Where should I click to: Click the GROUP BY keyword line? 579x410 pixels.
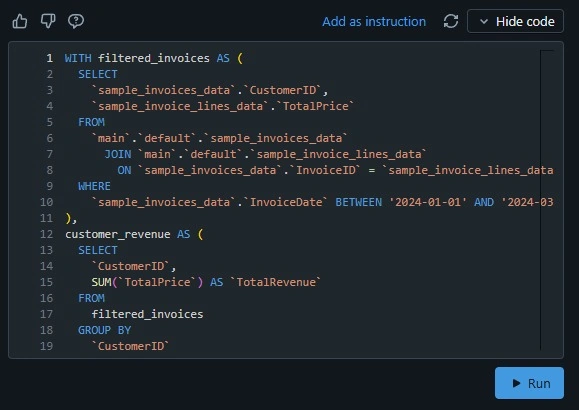pos(105,330)
